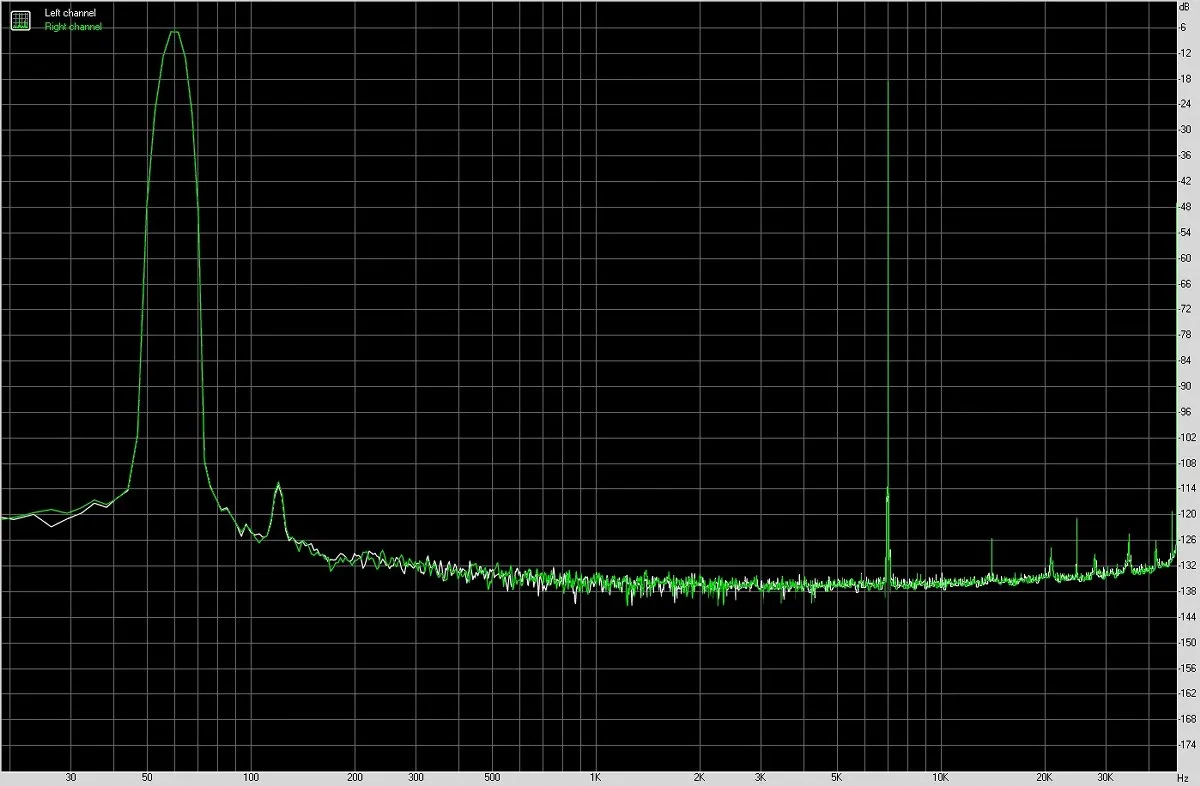Click the -48 dB axis value
The height and width of the screenshot is (786, 1200).
pyautogui.click(x=1186, y=206)
